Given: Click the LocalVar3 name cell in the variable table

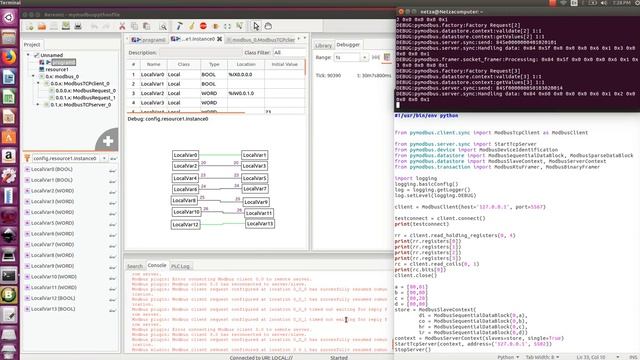Looking at the screenshot, I should [x=153, y=103].
